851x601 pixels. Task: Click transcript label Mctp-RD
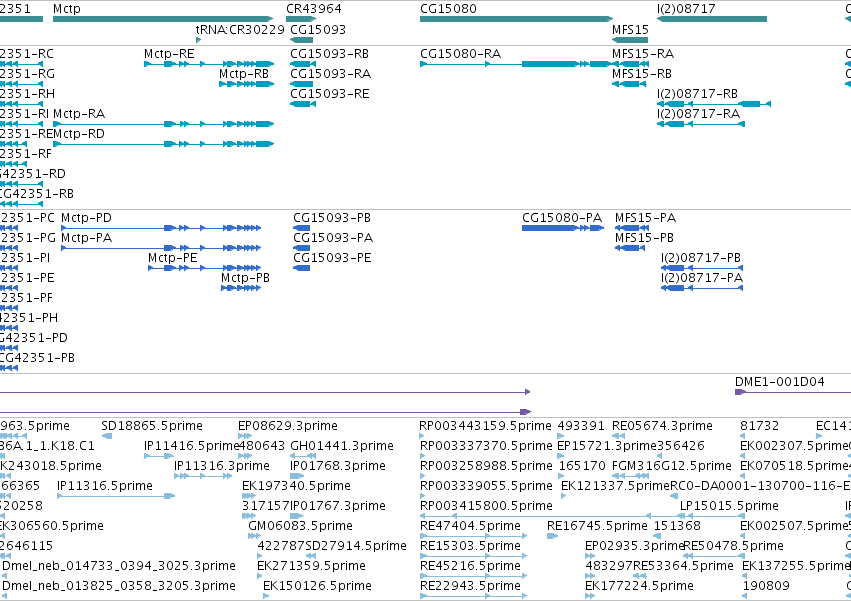point(79,134)
